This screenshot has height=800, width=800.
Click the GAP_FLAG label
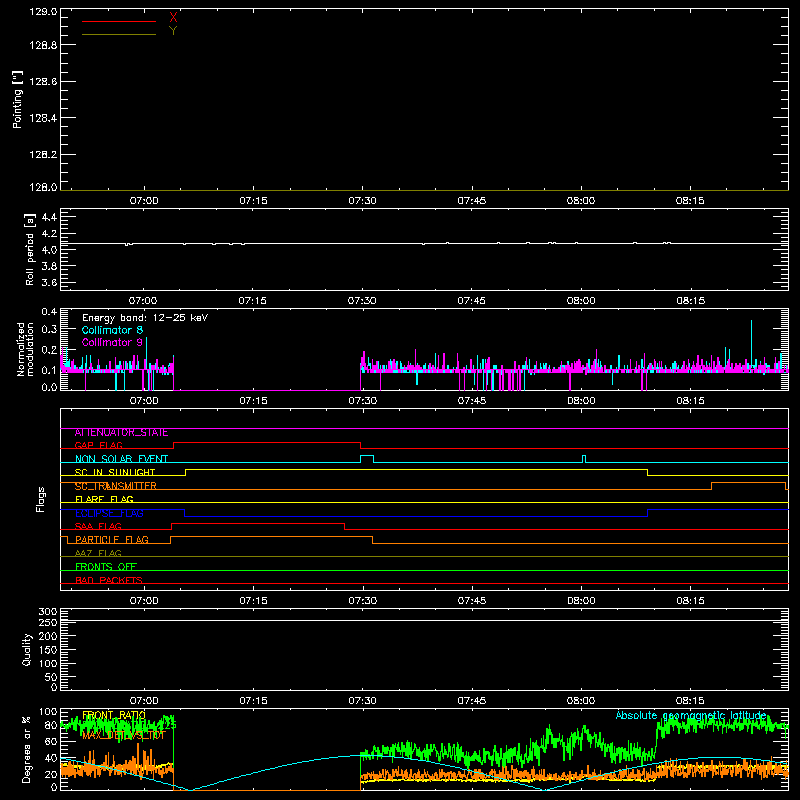(98, 445)
